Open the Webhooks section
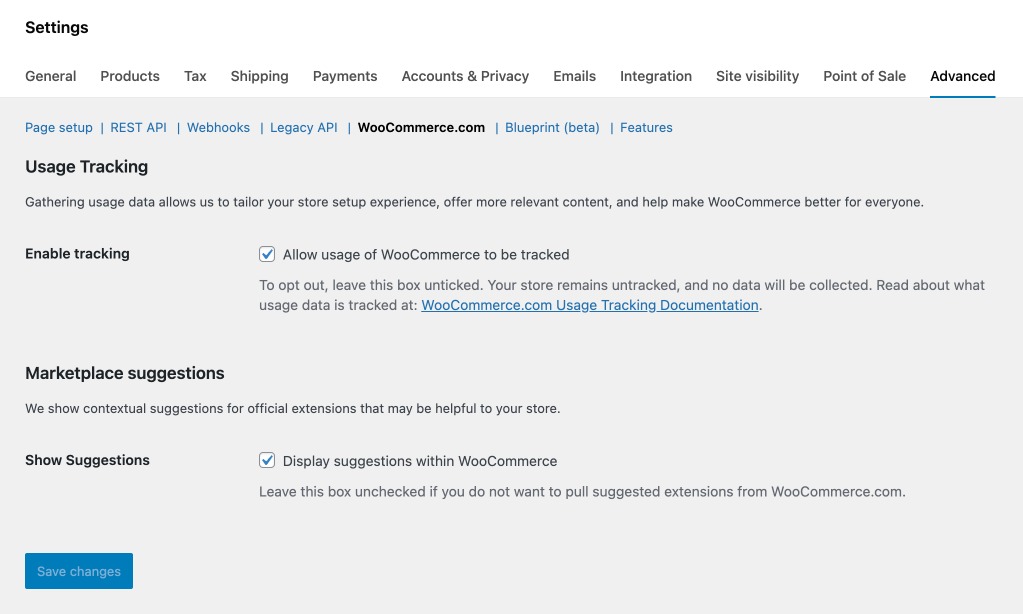The height and width of the screenshot is (614, 1023). pyautogui.click(x=218, y=127)
